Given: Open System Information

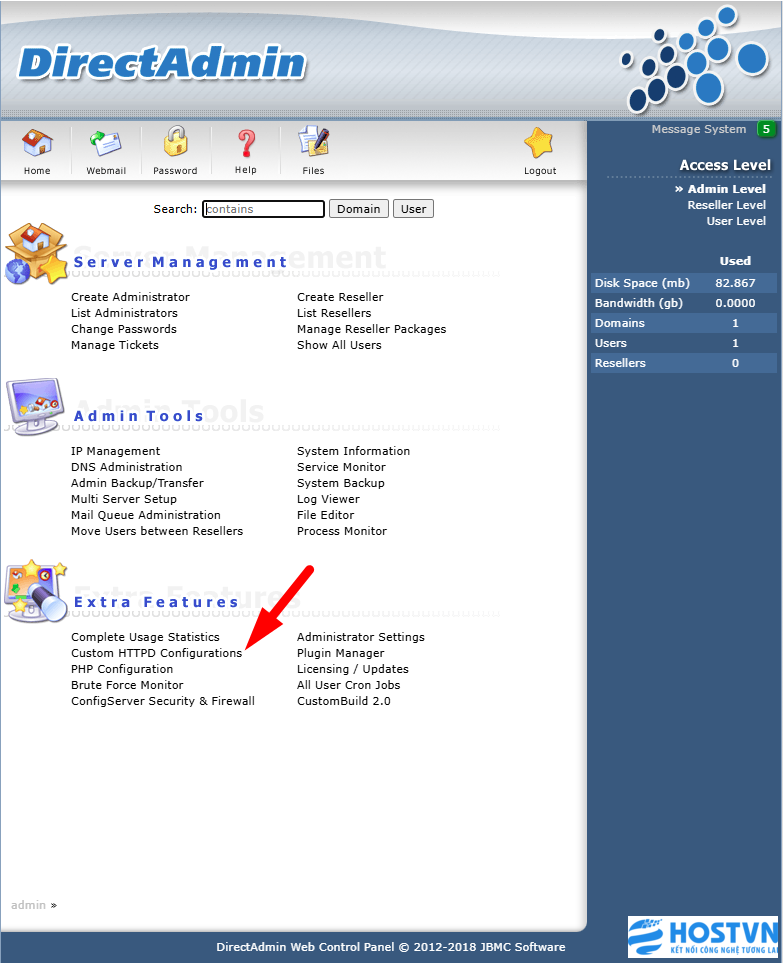Looking at the screenshot, I should point(354,451).
